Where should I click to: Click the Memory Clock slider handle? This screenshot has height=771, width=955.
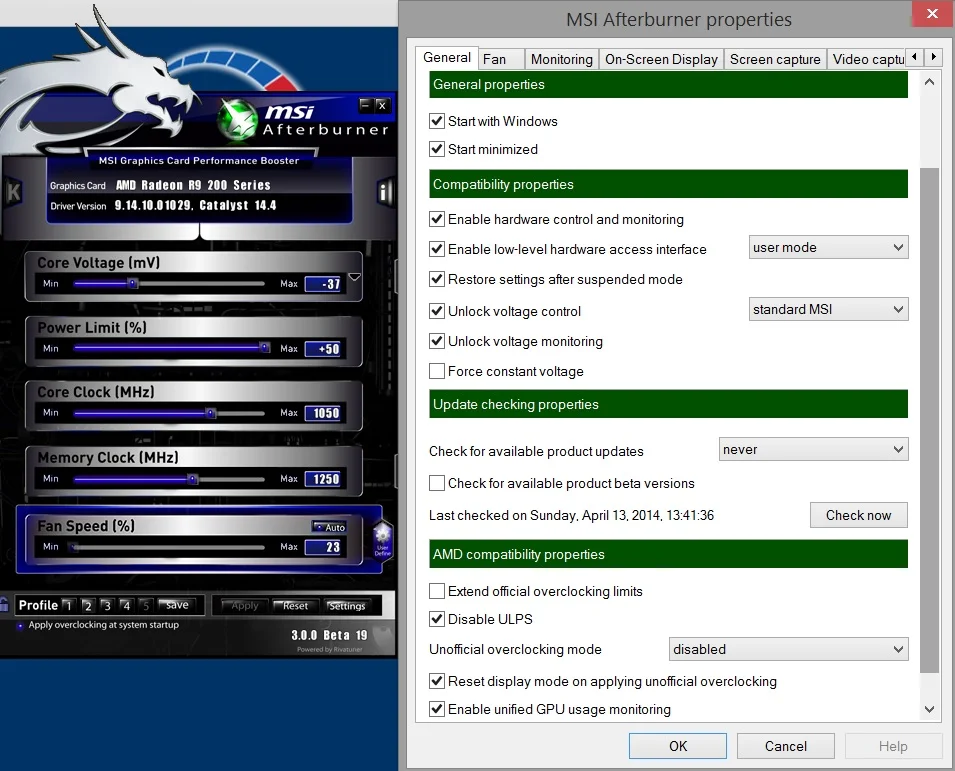(x=192, y=479)
